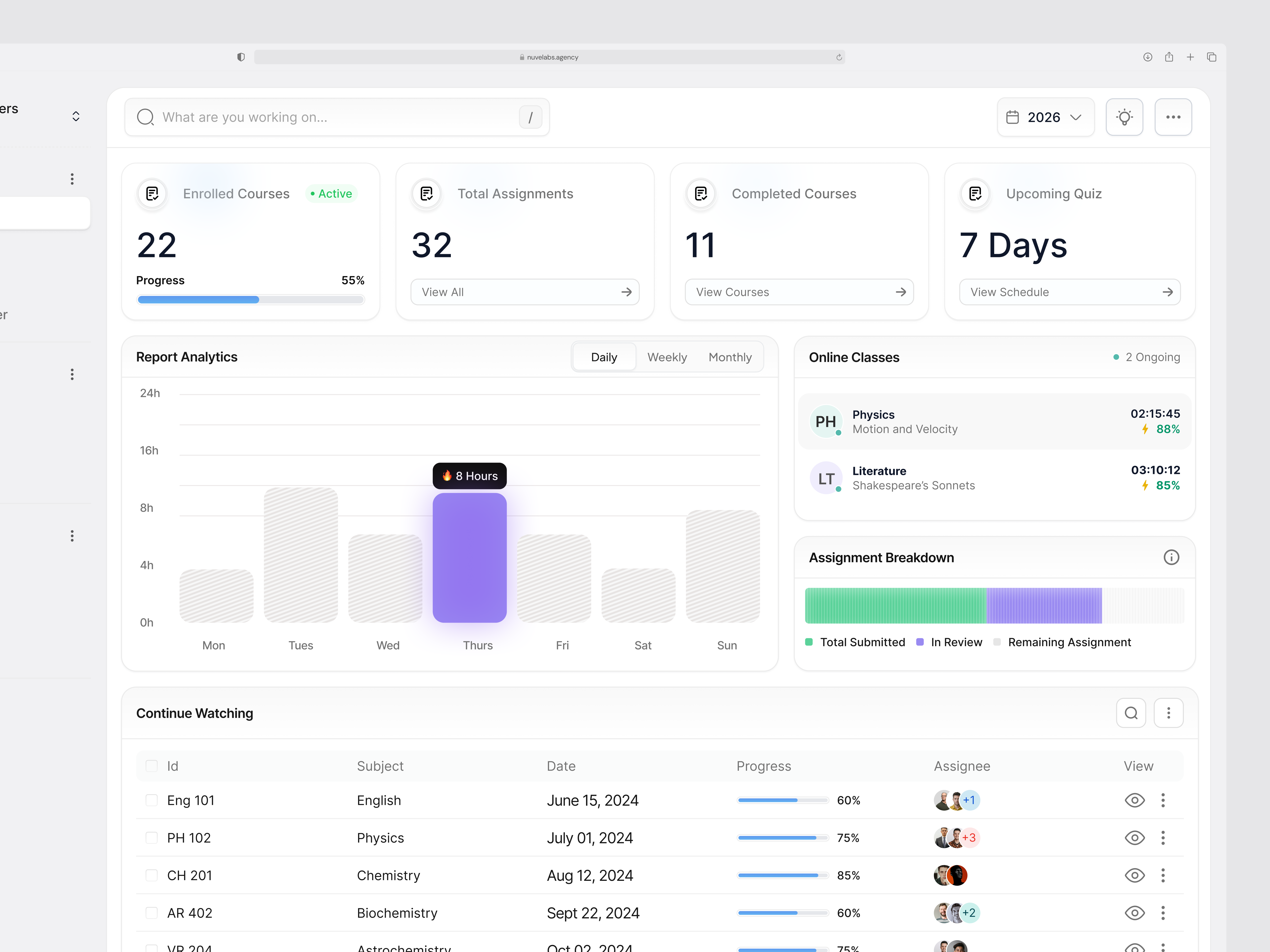
Task: Click the 'What are you working on' search field
Action: 322,117
